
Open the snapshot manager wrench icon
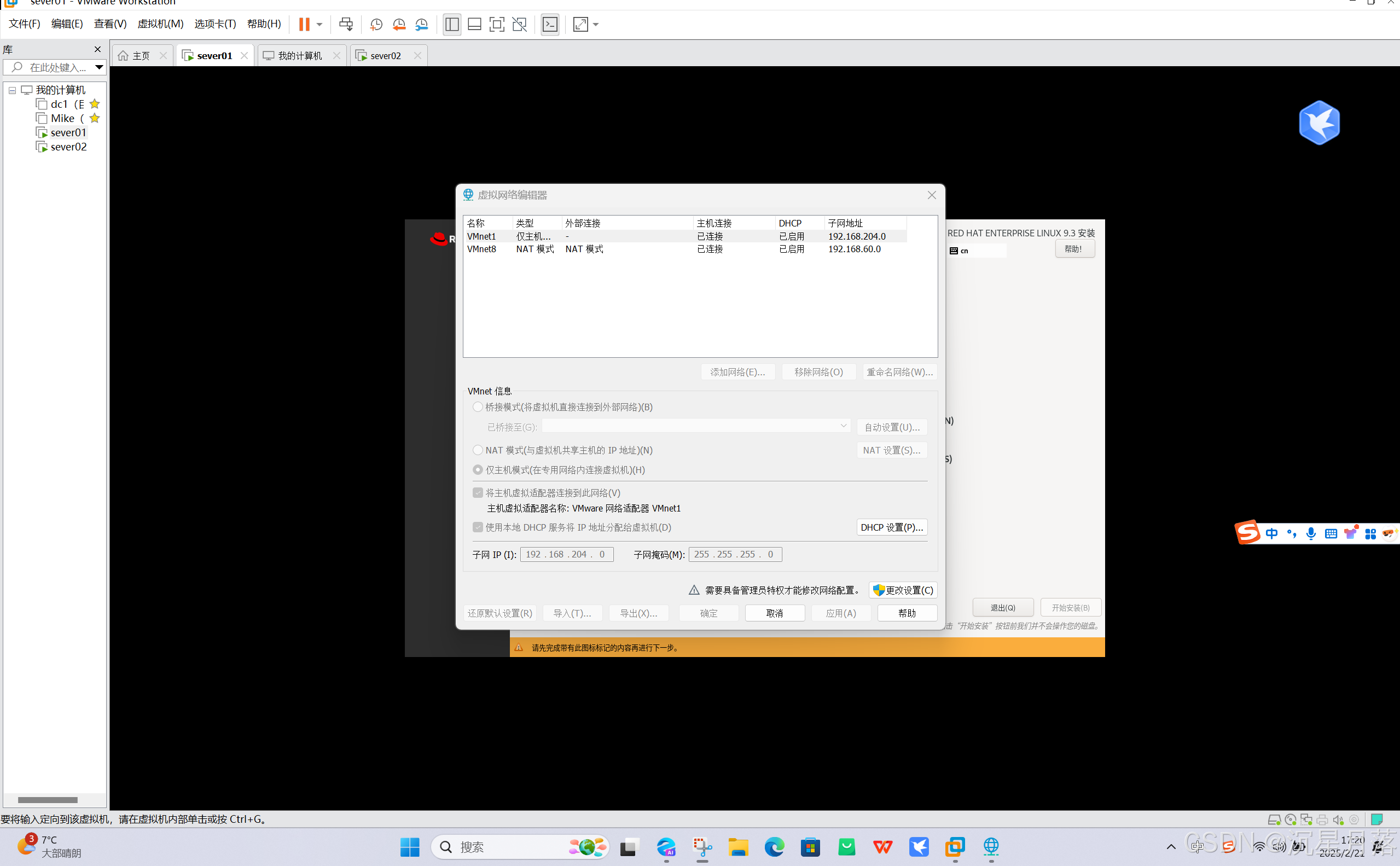[x=421, y=24]
